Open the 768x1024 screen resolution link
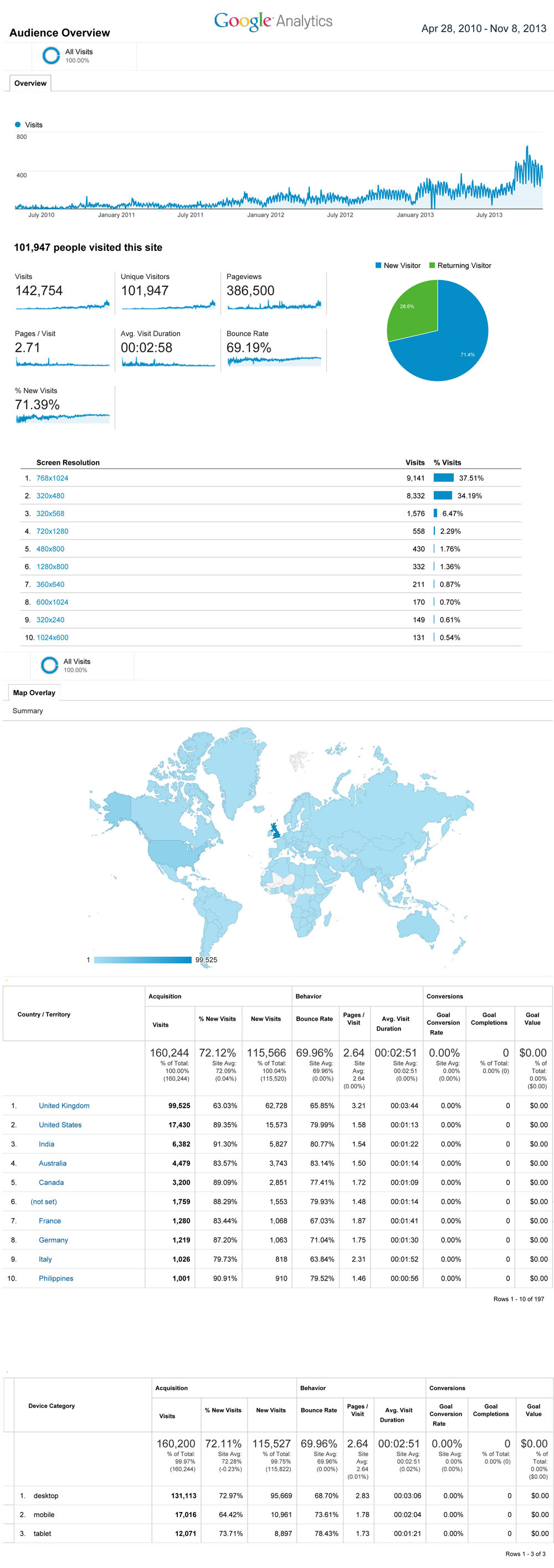 (x=53, y=479)
